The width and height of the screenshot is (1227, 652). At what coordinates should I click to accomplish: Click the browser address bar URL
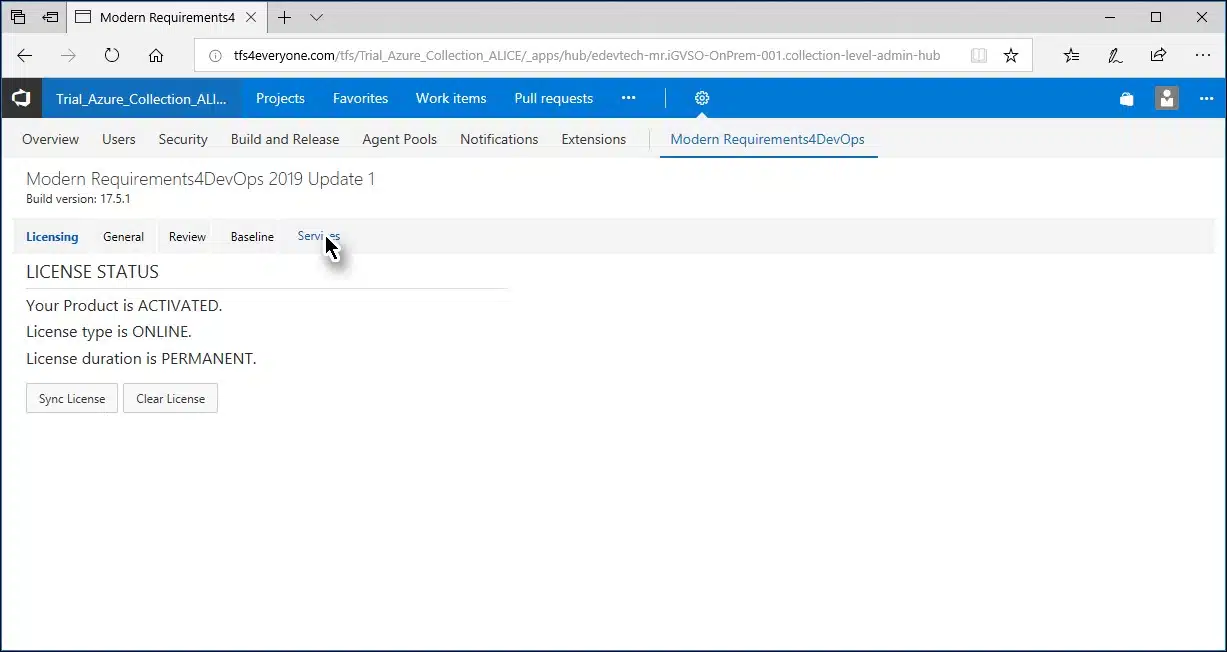pyautogui.click(x=586, y=56)
